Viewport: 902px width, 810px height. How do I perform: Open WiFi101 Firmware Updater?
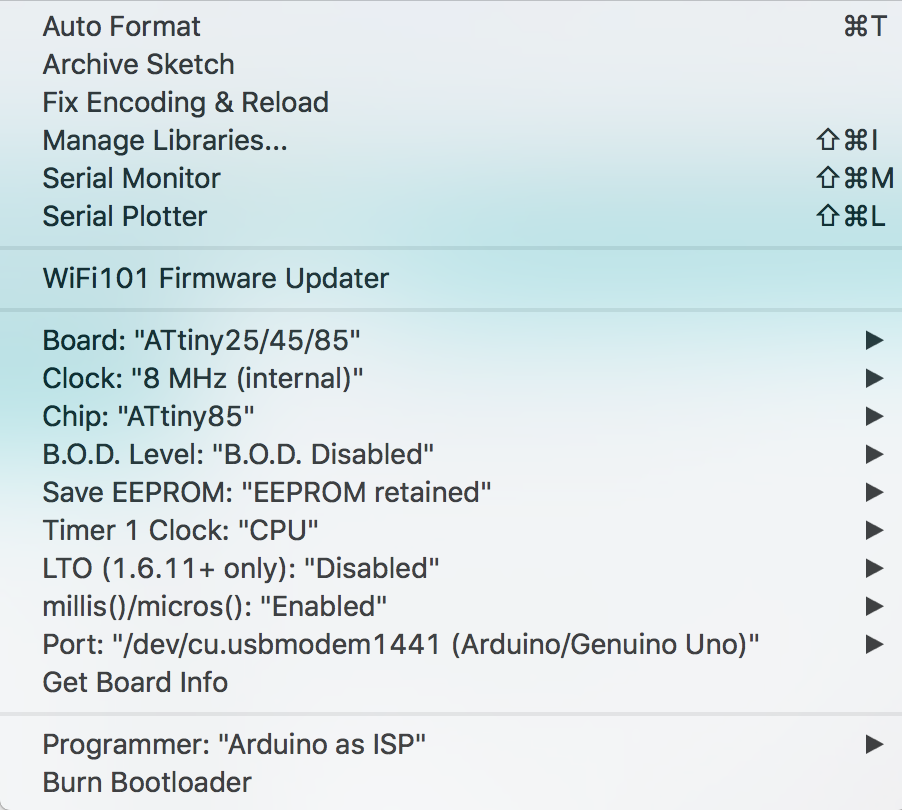pos(215,278)
